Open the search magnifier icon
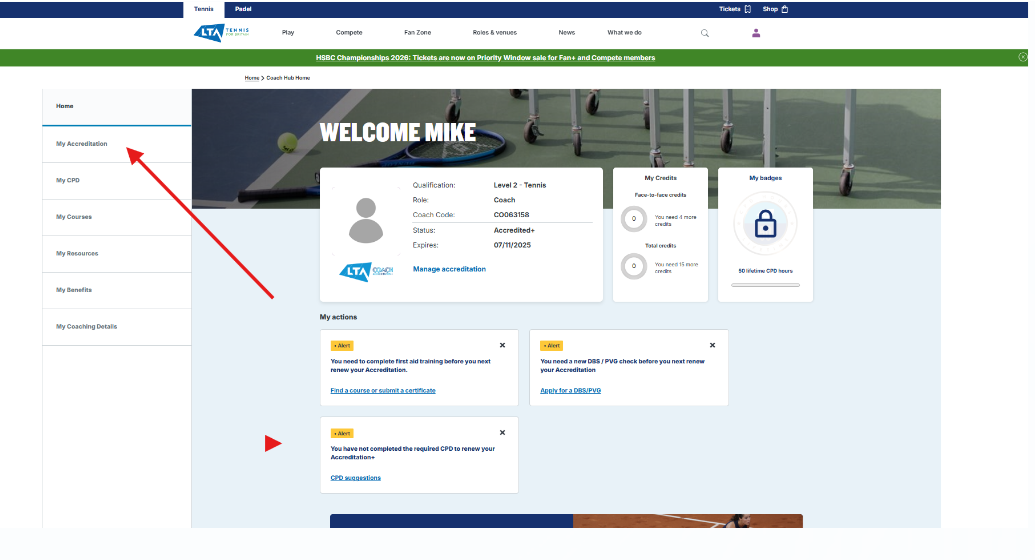Image resolution: width=1035 pixels, height=560 pixels. click(705, 33)
